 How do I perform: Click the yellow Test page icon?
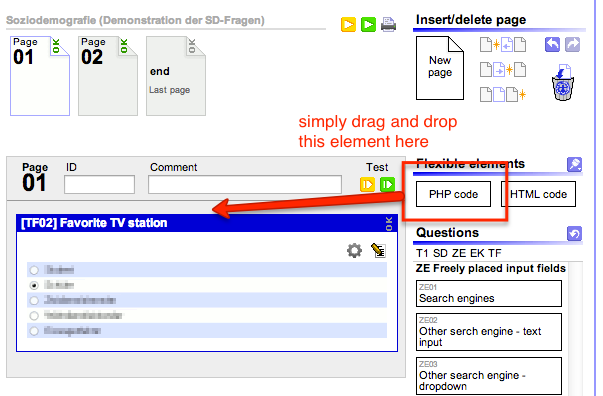pos(368,185)
